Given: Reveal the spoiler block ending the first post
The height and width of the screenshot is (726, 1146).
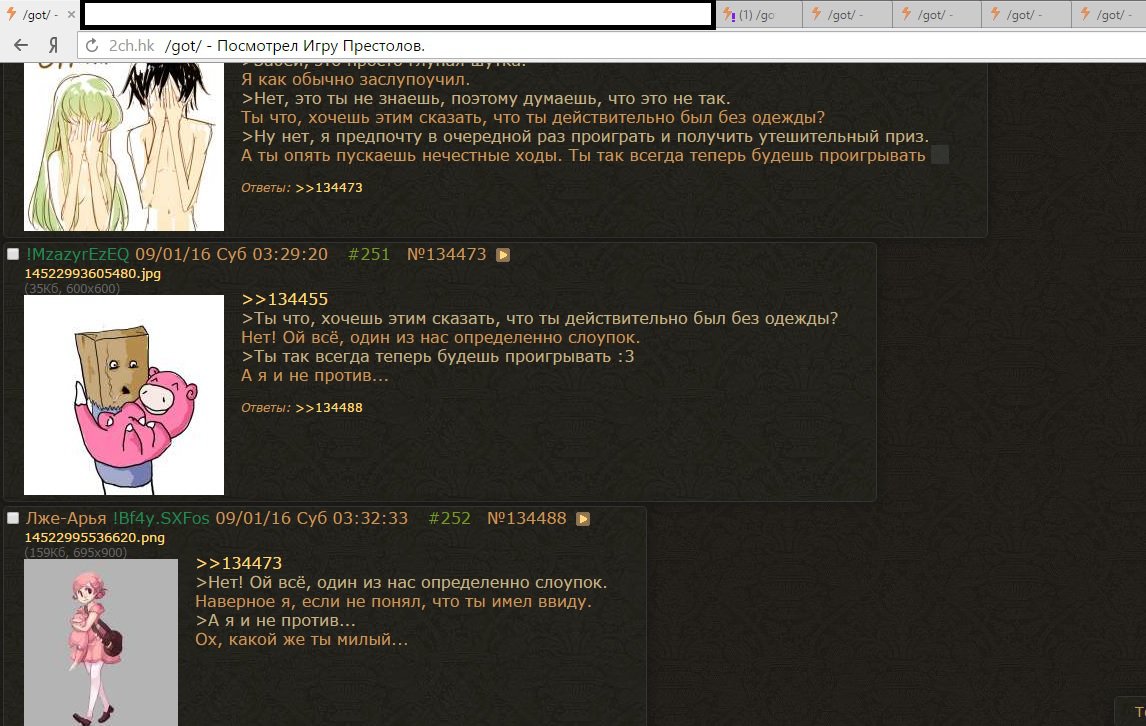Looking at the screenshot, I should pyautogui.click(x=940, y=155).
